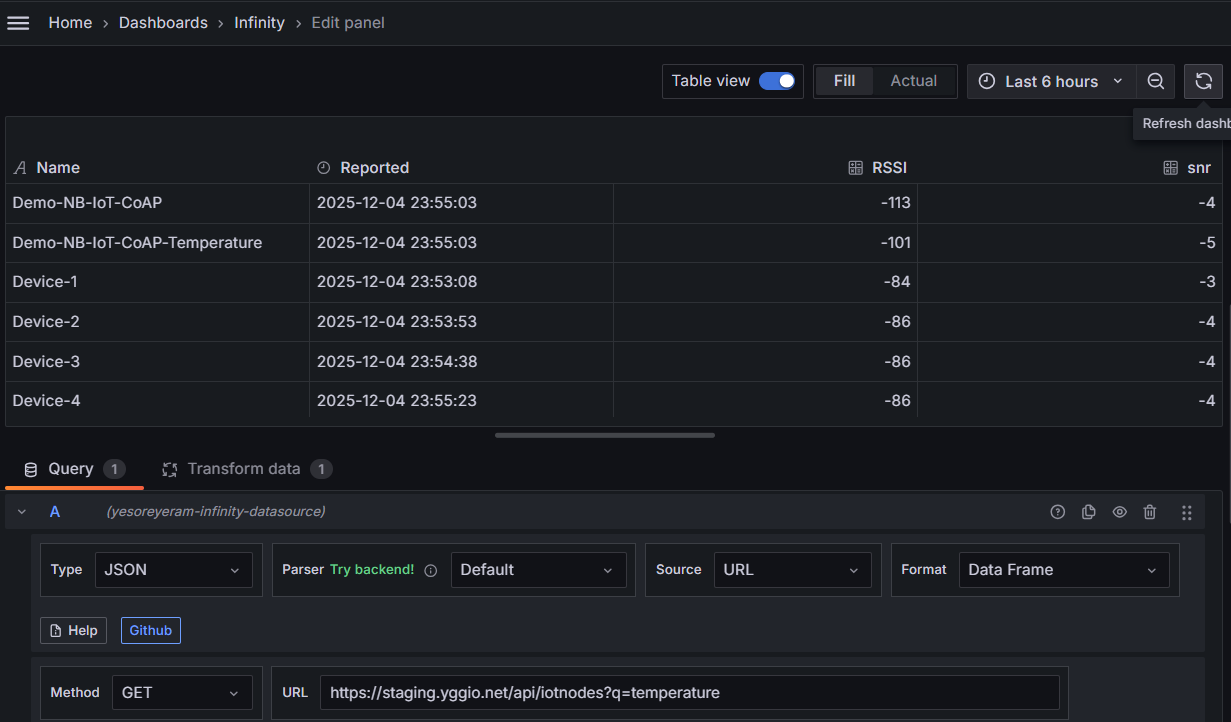Toggle the Table view switch
1231x722 pixels.
tap(776, 81)
